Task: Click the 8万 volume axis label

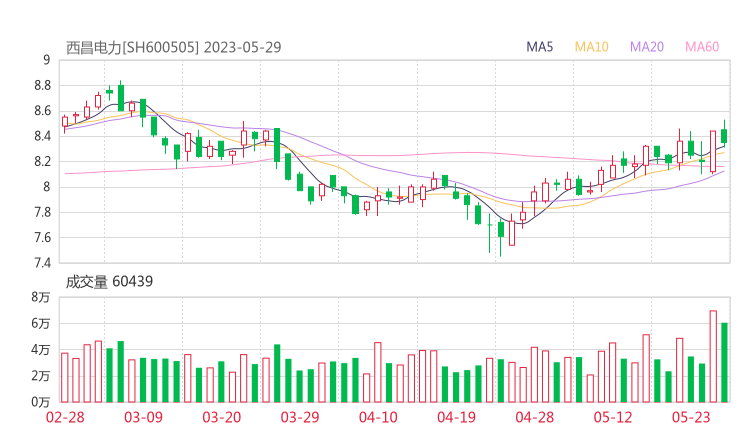Action: tap(41, 297)
